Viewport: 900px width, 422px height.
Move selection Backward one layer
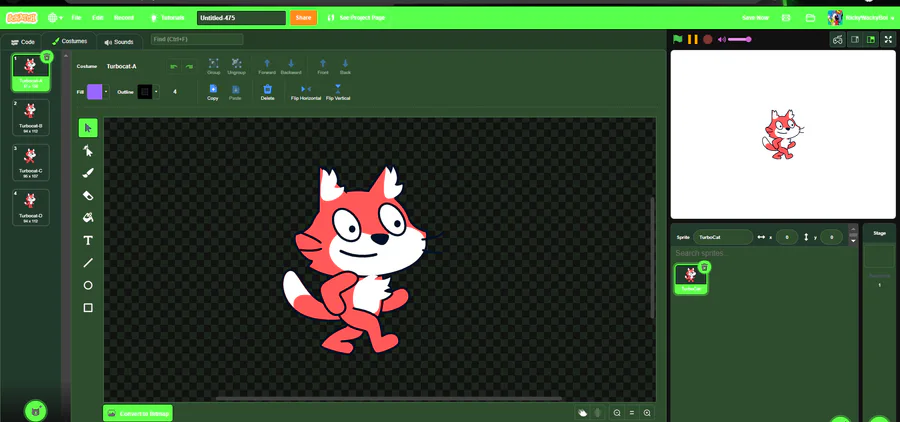point(291,67)
